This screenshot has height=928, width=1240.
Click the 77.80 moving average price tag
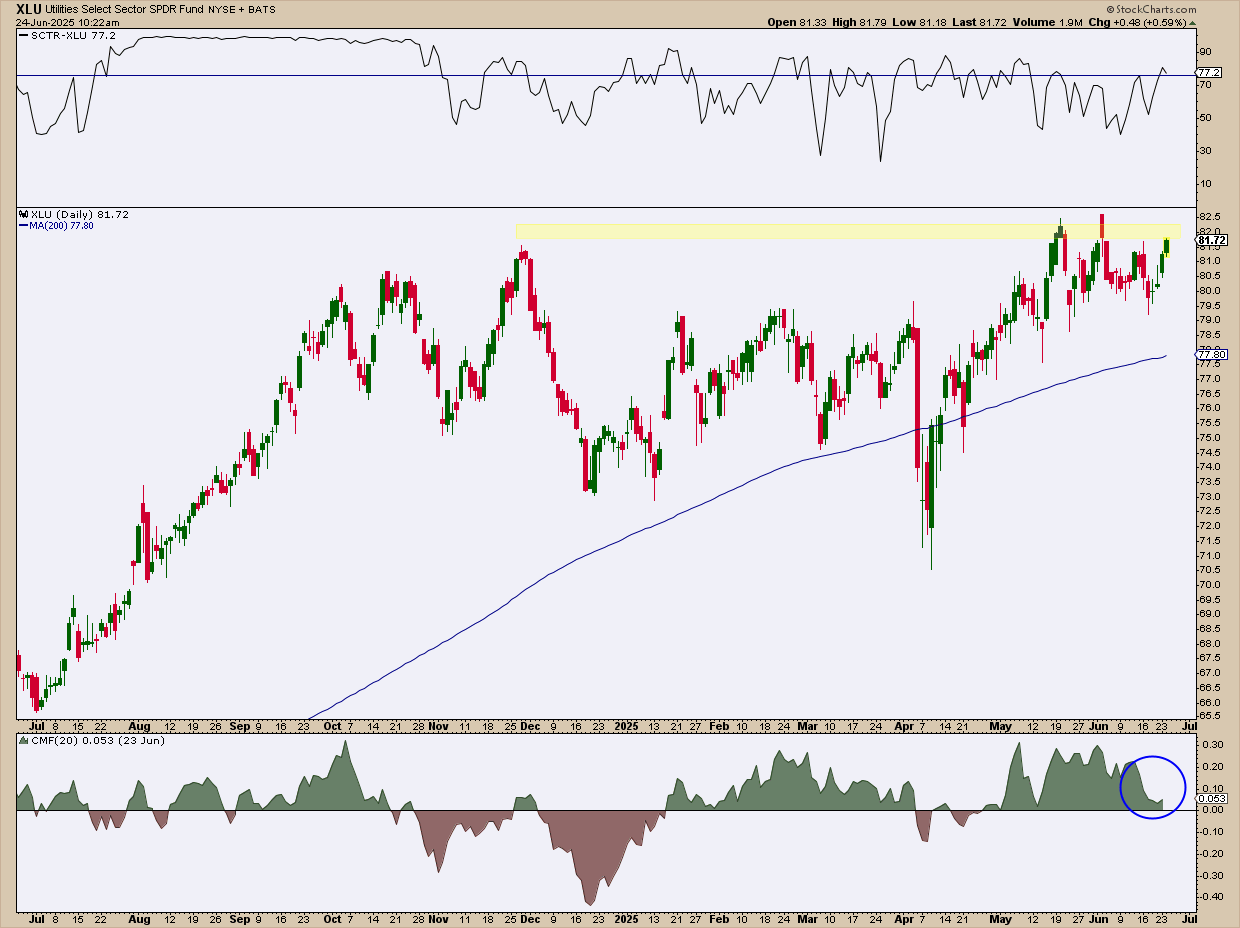[x=1211, y=355]
